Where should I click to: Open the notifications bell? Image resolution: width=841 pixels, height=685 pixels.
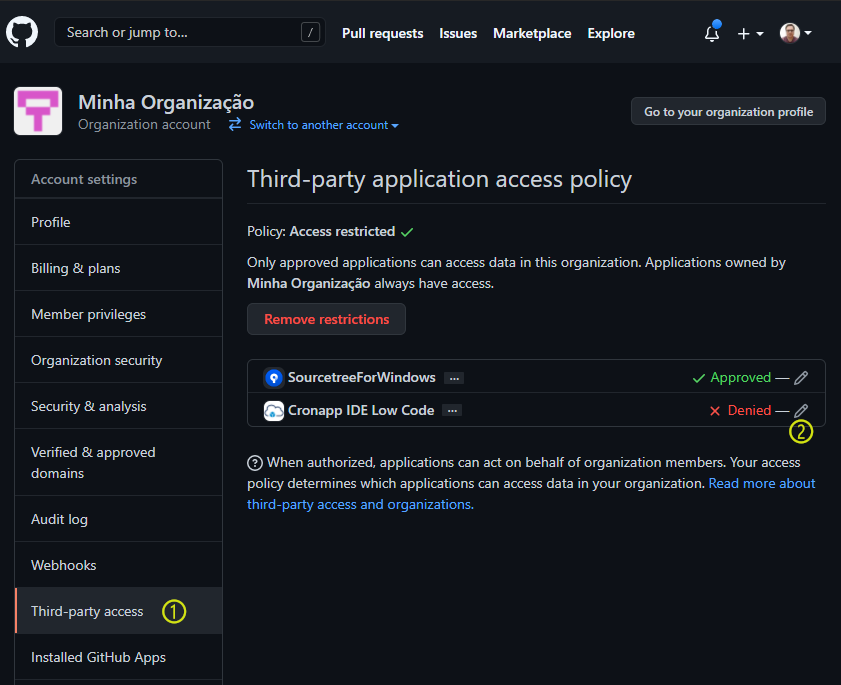pos(712,33)
